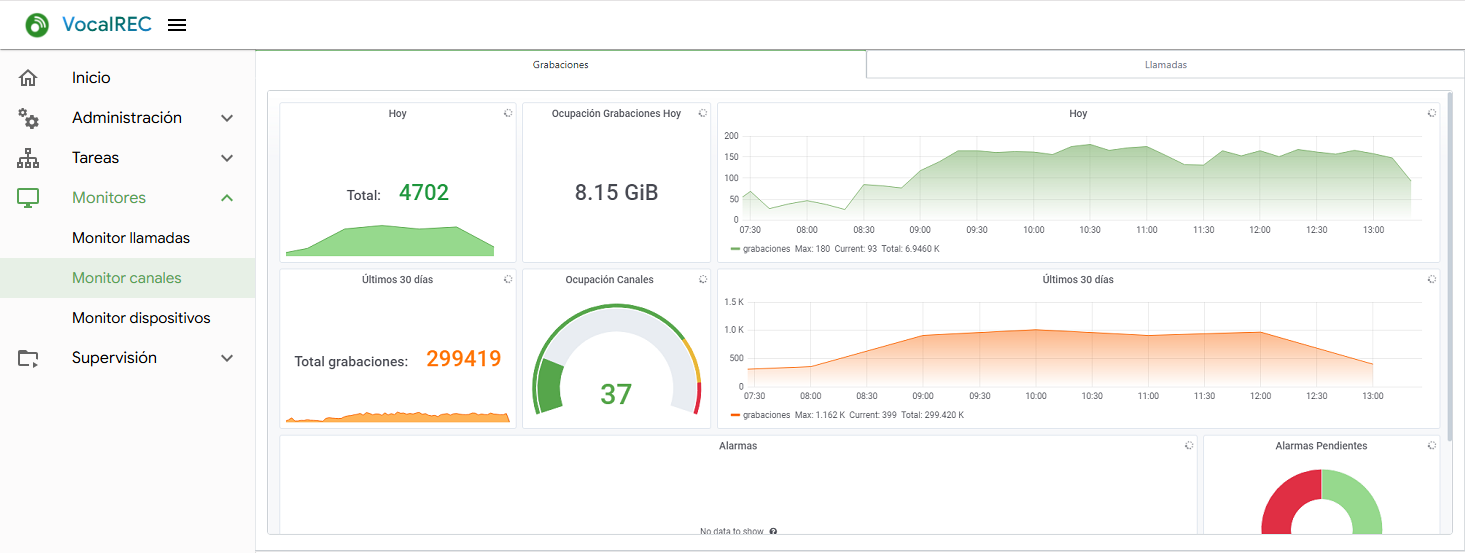Viewport: 1465px width, 553px height.
Task: Click the dashboard vertical scrollbar
Action: click(1449, 265)
